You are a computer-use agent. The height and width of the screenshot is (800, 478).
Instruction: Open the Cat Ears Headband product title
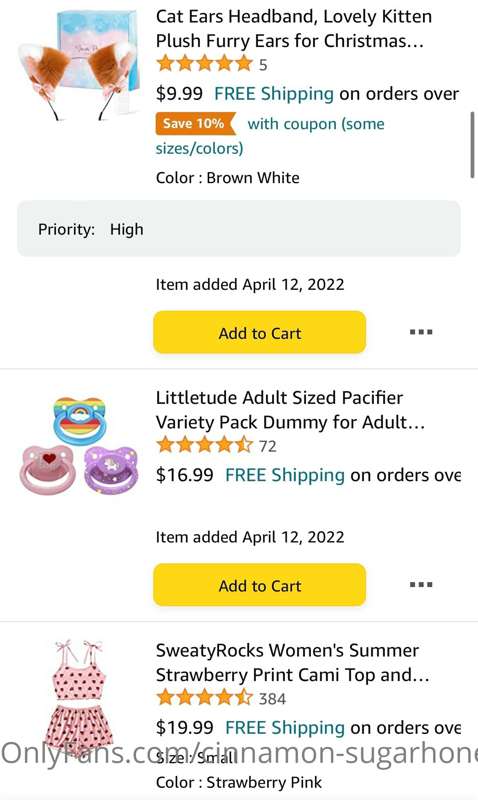[294, 29]
